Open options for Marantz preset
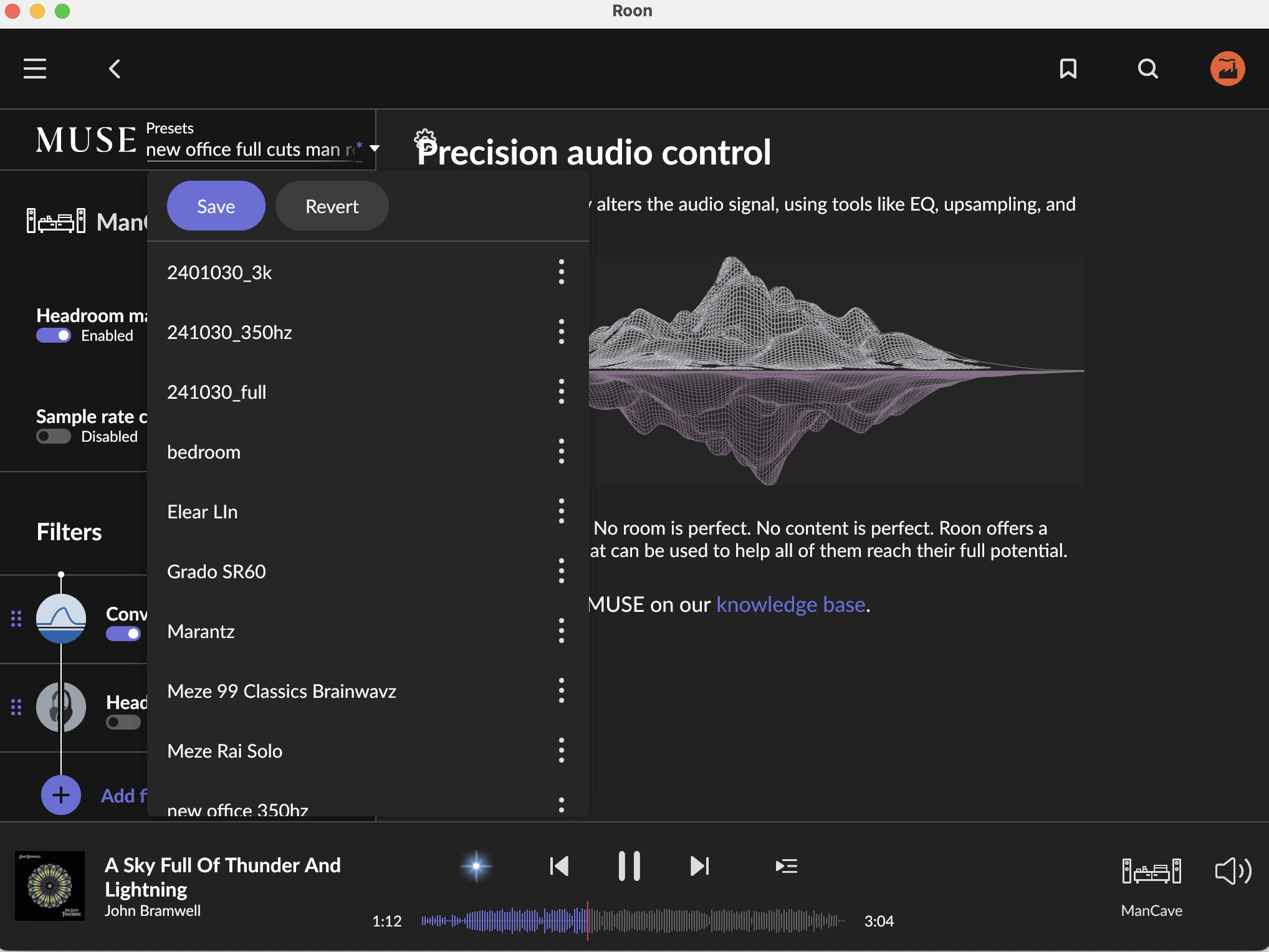1269x952 pixels. [x=562, y=631]
